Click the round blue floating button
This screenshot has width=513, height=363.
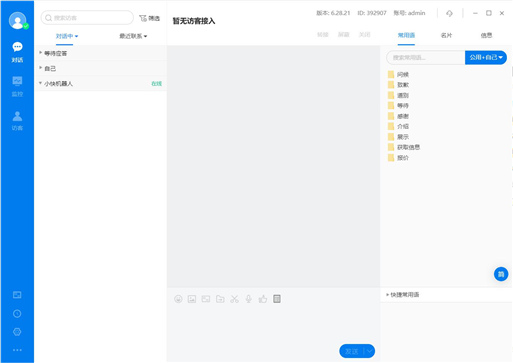click(x=501, y=274)
